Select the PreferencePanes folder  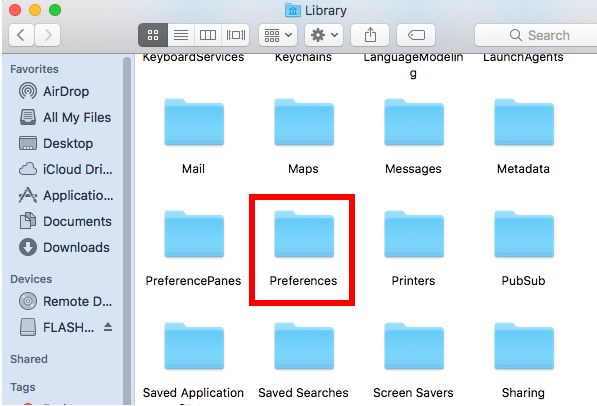[x=193, y=248]
